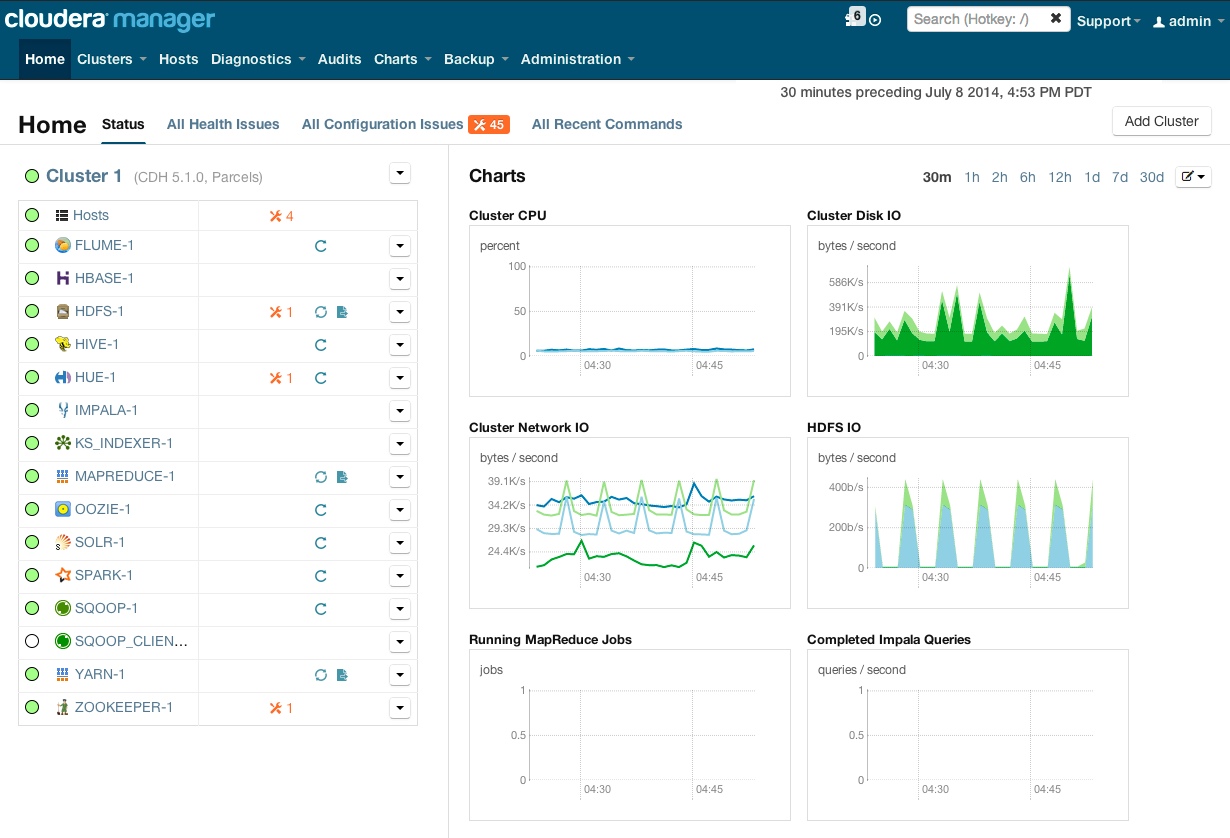Click the refresh icon in the YARN-1 row
This screenshot has width=1230, height=838.
pos(321,675)
